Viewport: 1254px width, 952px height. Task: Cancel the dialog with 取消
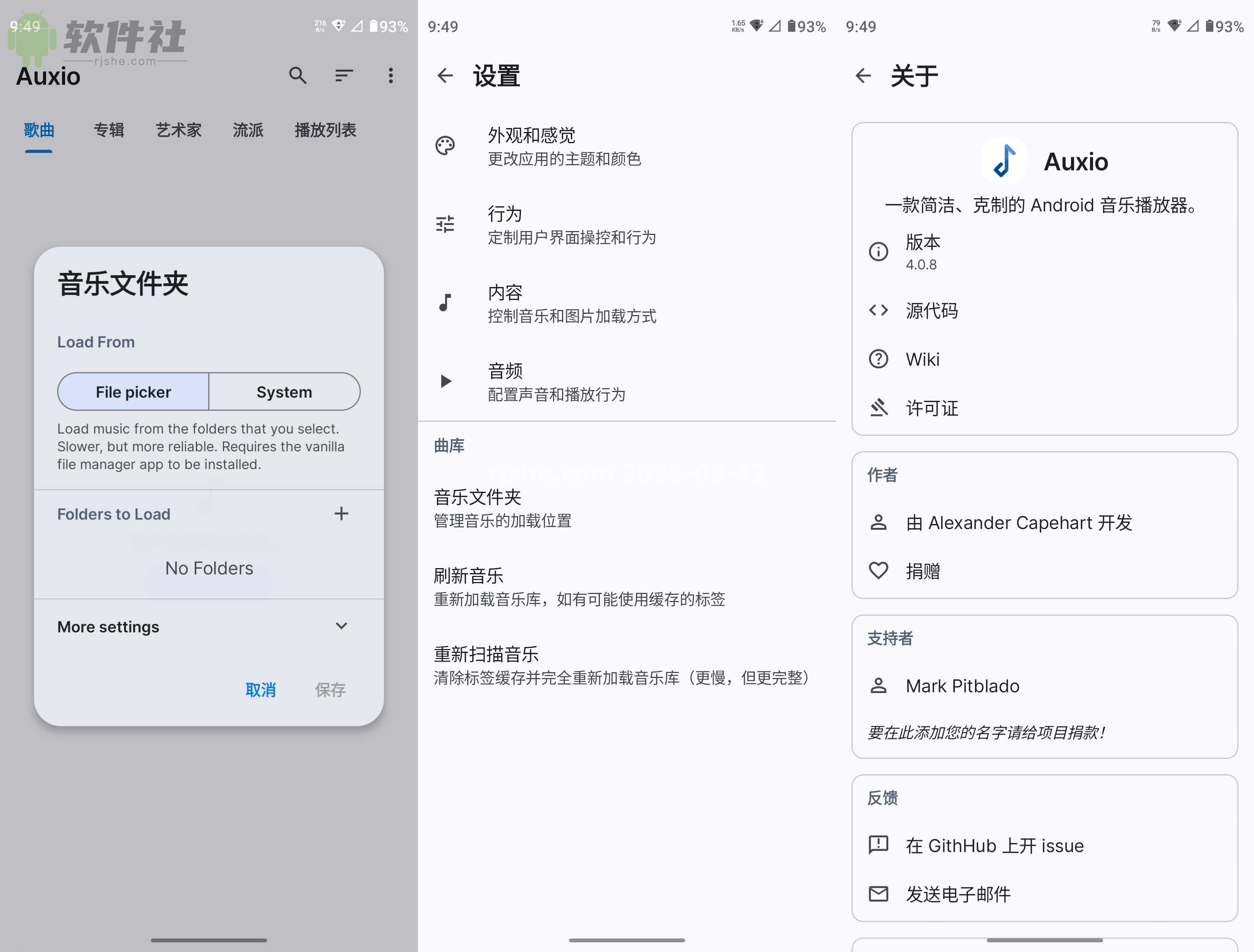260,690
